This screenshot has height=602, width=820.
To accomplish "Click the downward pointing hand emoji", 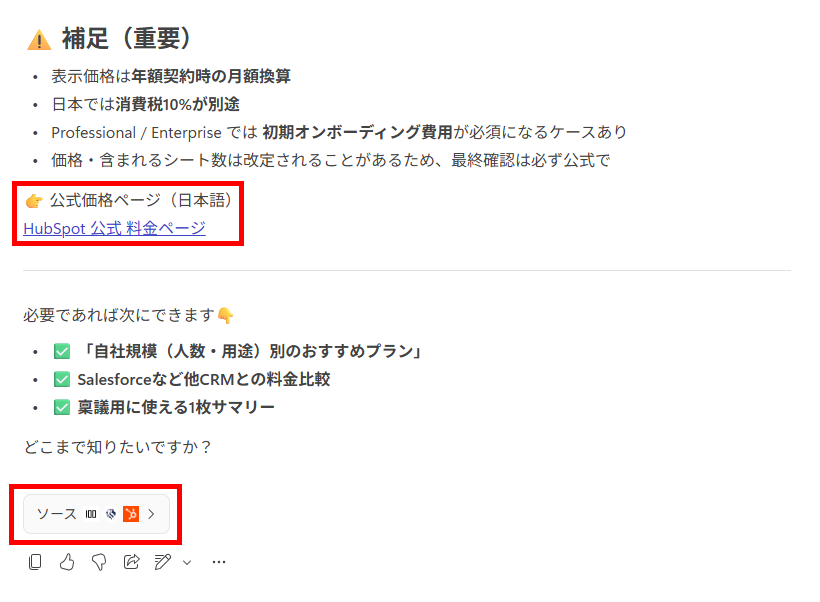I will pos(225,315).
